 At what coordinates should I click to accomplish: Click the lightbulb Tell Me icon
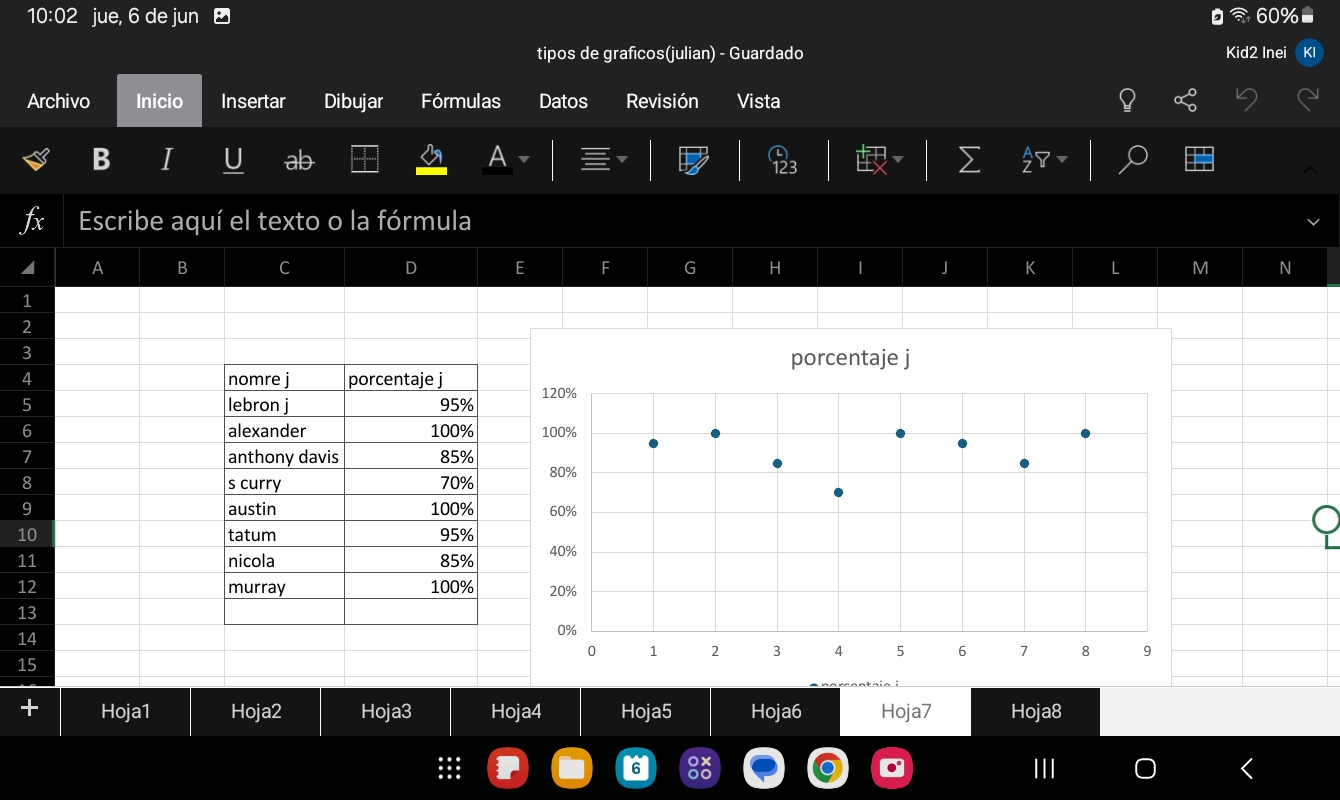tap(1127, 100)
